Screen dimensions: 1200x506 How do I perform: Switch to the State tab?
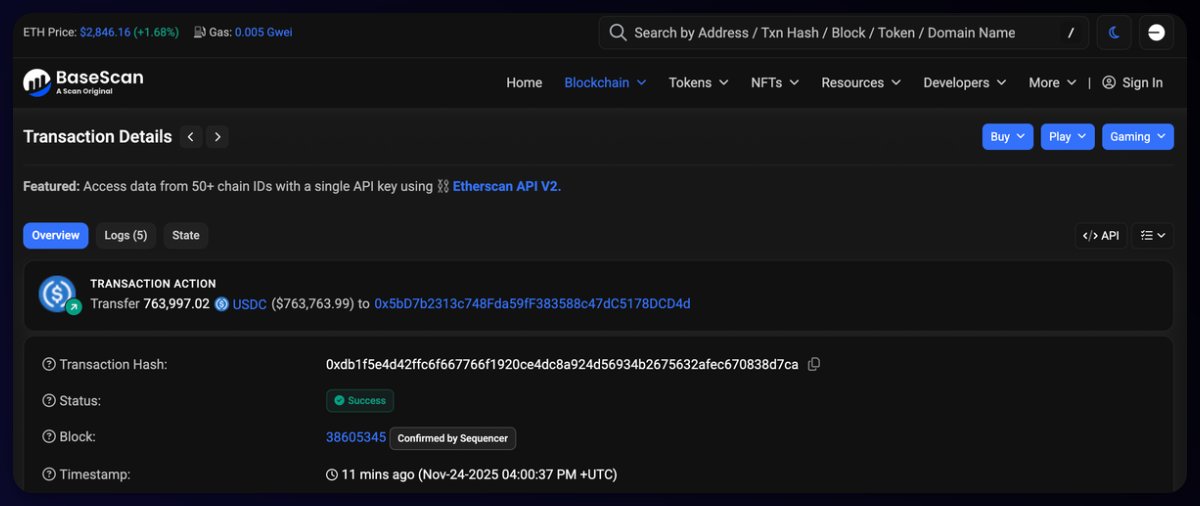click(x=186, y=235)
